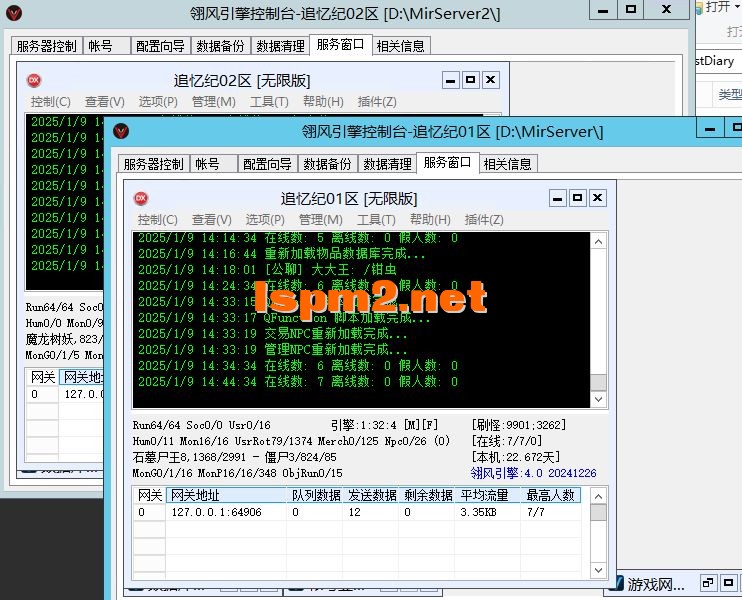Close the 追忆纪01区 [无限版] inner window
The width and height of the screenshot is (742, 600).
click(598, 198)
